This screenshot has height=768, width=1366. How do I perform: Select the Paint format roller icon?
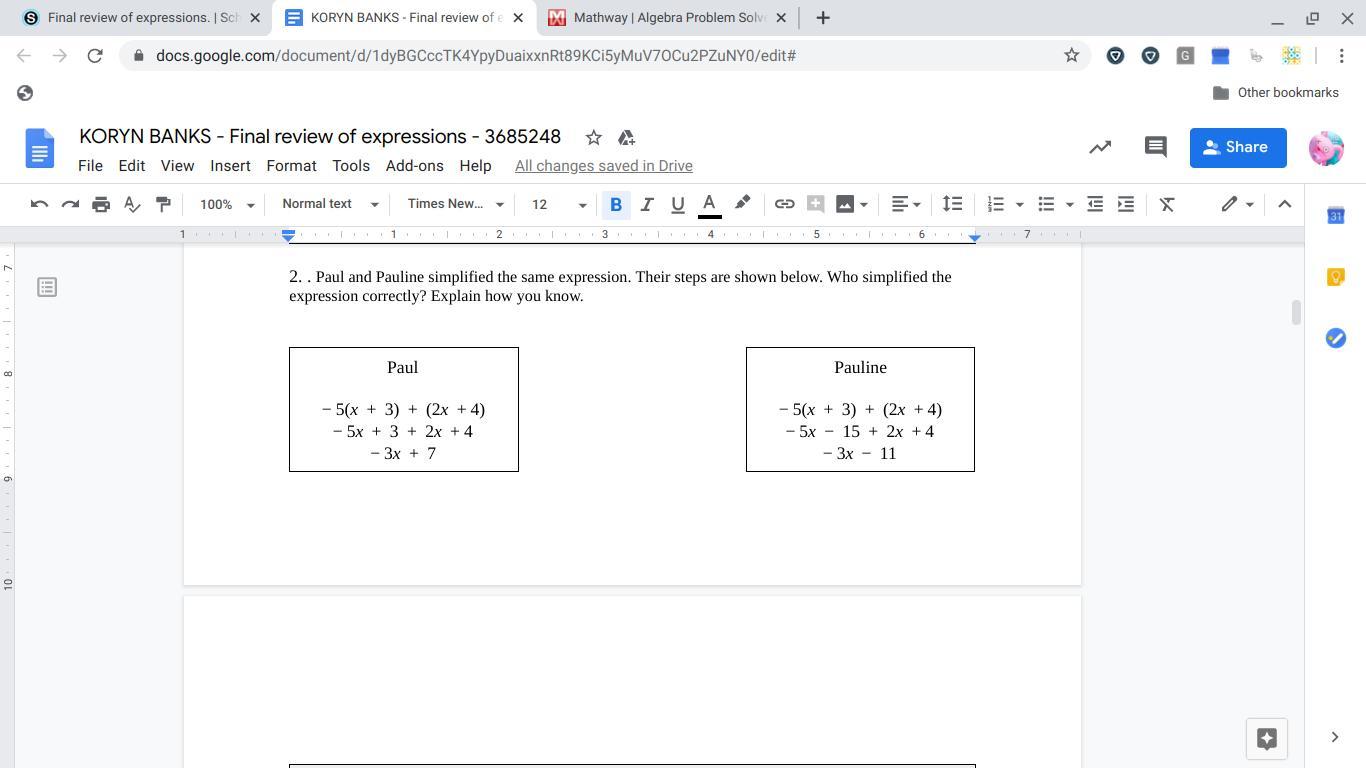pyautogui.click(x=163, y=204)
